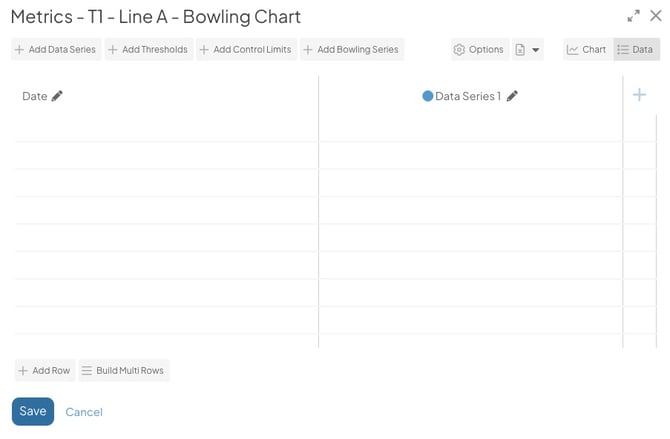Click the spreadsheet export file icon

520,50
